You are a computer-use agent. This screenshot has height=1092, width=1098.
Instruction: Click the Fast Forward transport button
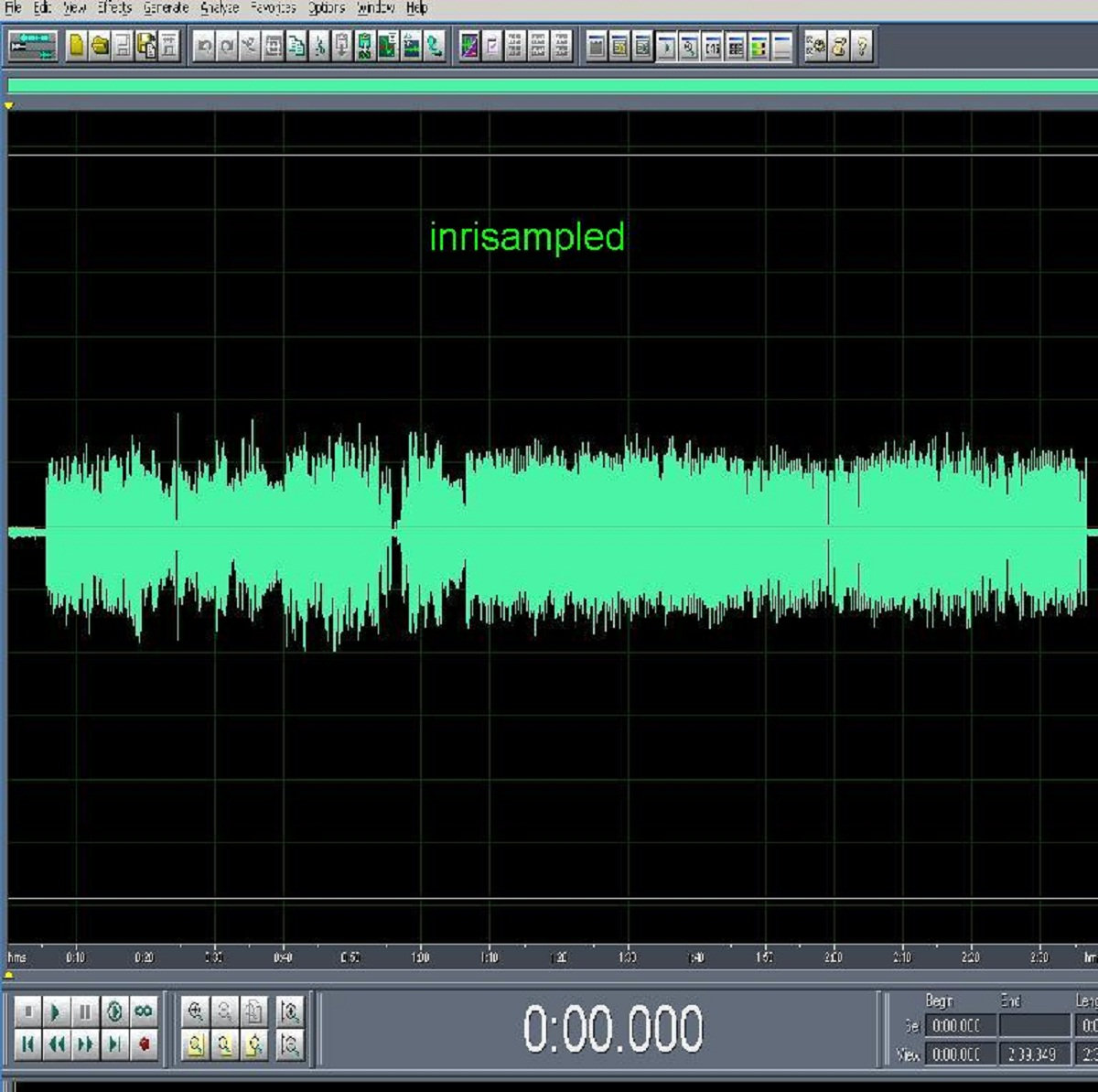[x=85, y=1043]
